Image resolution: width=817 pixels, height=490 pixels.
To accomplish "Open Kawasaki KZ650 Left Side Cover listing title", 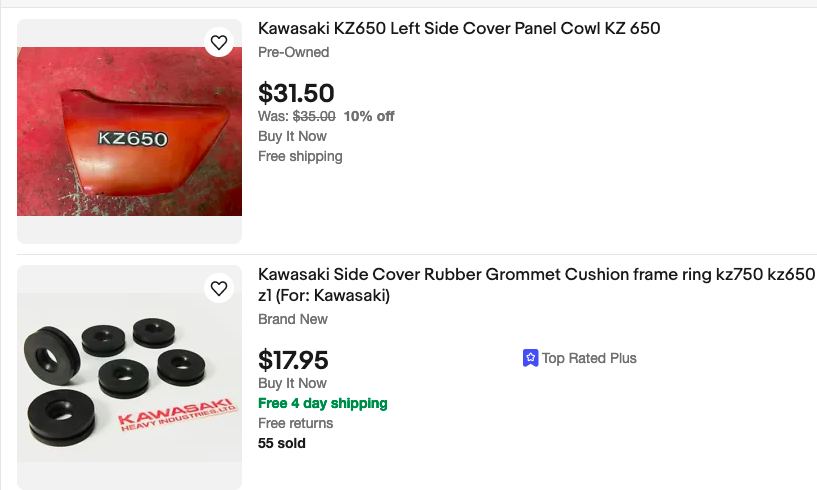I will 459,29.
